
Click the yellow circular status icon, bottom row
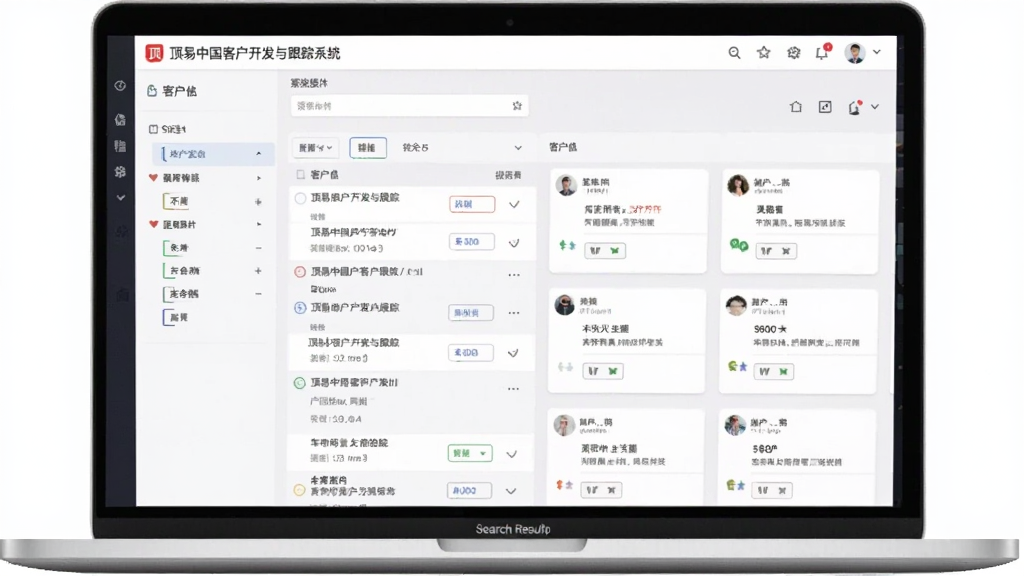299,490
